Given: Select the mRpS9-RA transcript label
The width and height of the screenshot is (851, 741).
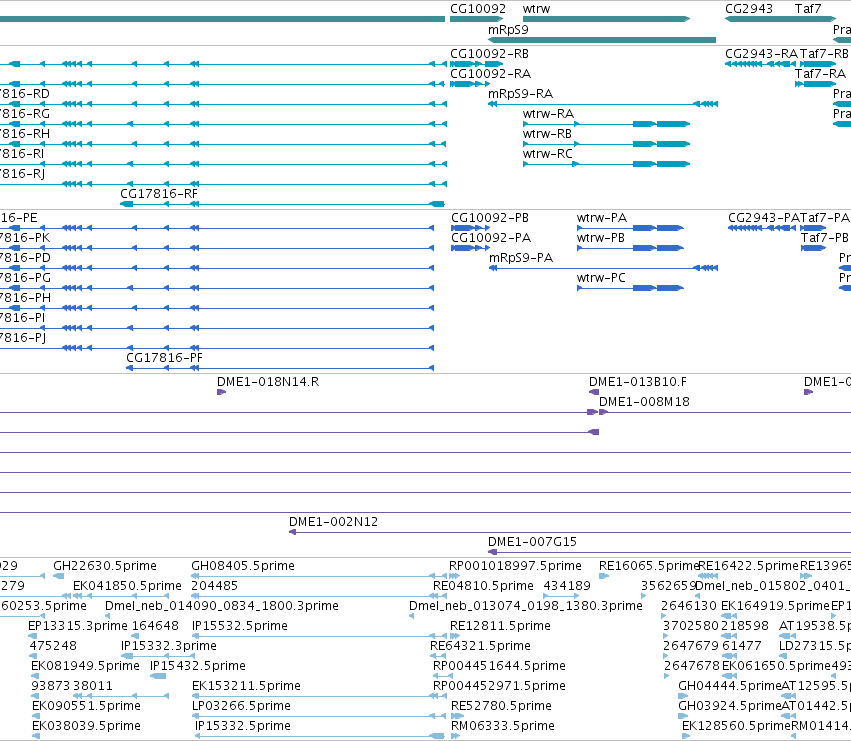Looking at the screenshot, I should 520,94.
